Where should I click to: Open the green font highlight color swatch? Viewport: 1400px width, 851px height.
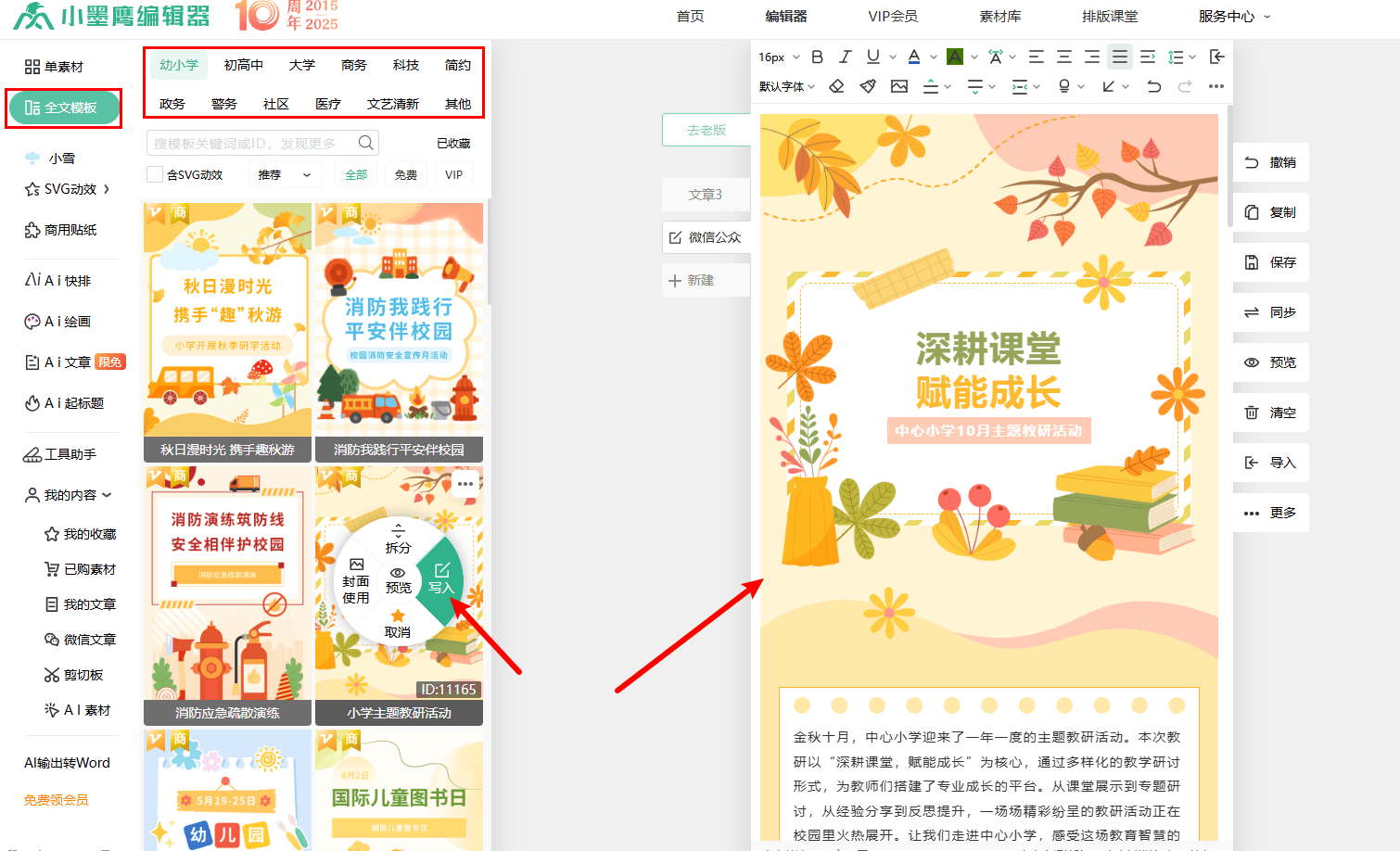(x=956, y=56)
